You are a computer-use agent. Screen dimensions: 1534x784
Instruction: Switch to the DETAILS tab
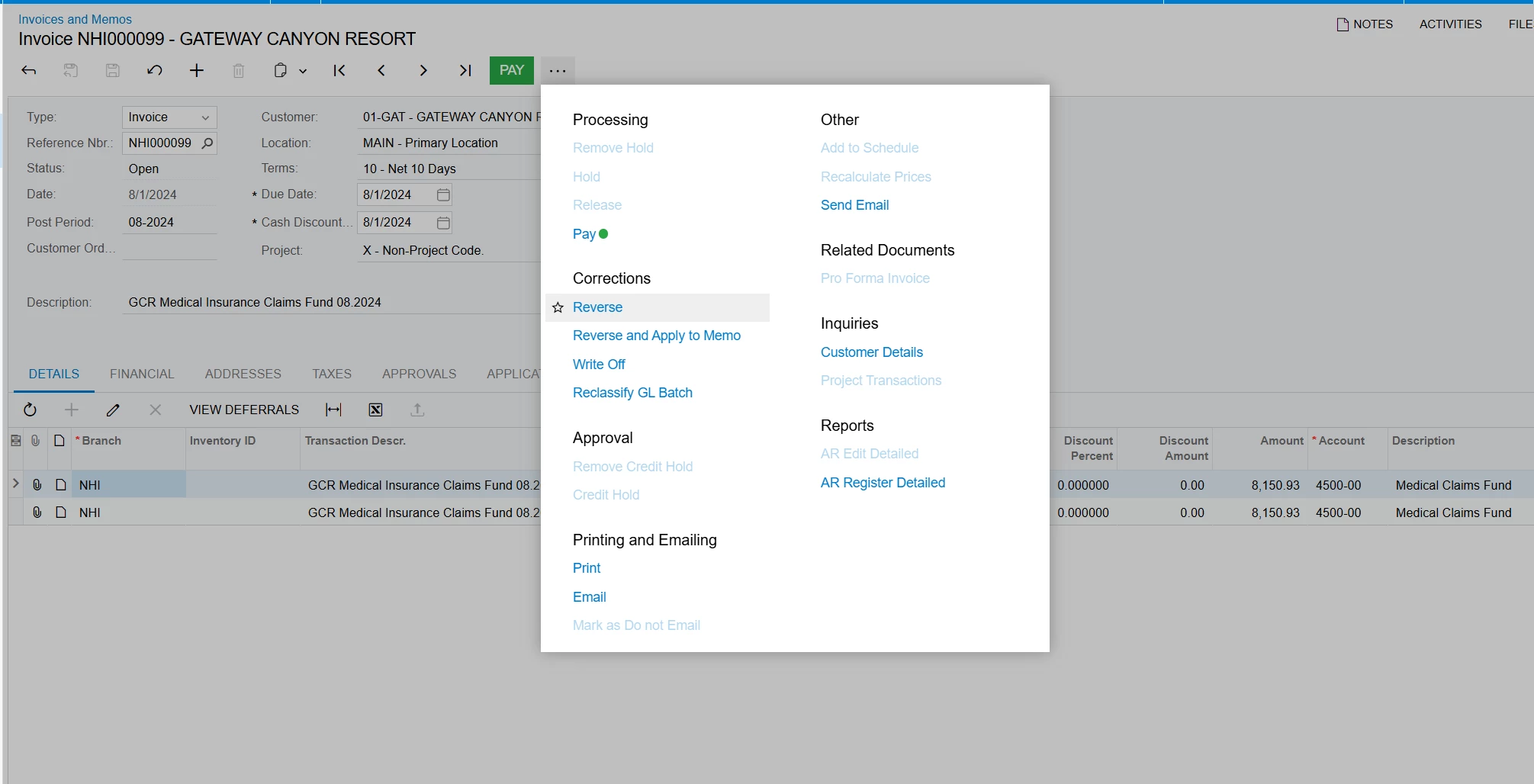coord(54,374)
